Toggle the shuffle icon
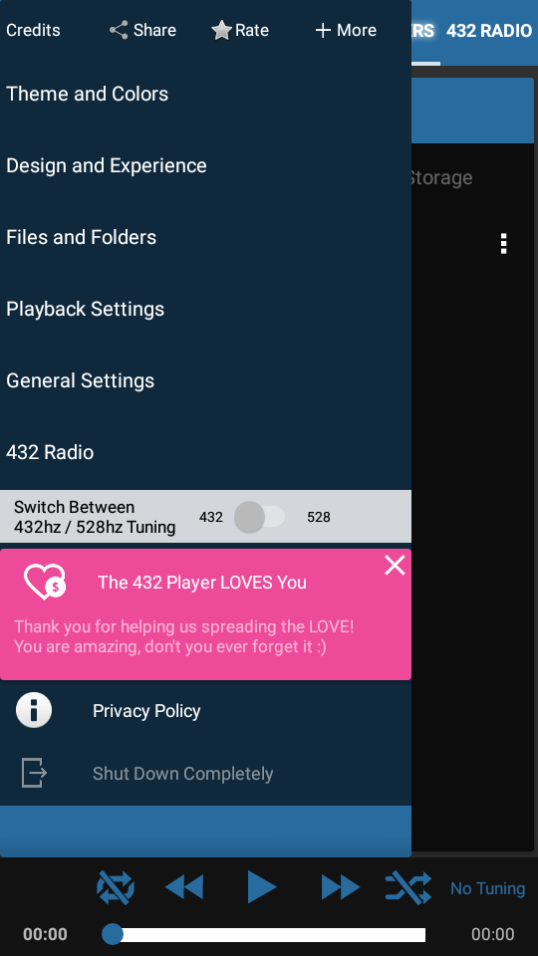Image resolution: width=538 pixels, height=956 pixels. pyautogui.click(x=408, y=887)
